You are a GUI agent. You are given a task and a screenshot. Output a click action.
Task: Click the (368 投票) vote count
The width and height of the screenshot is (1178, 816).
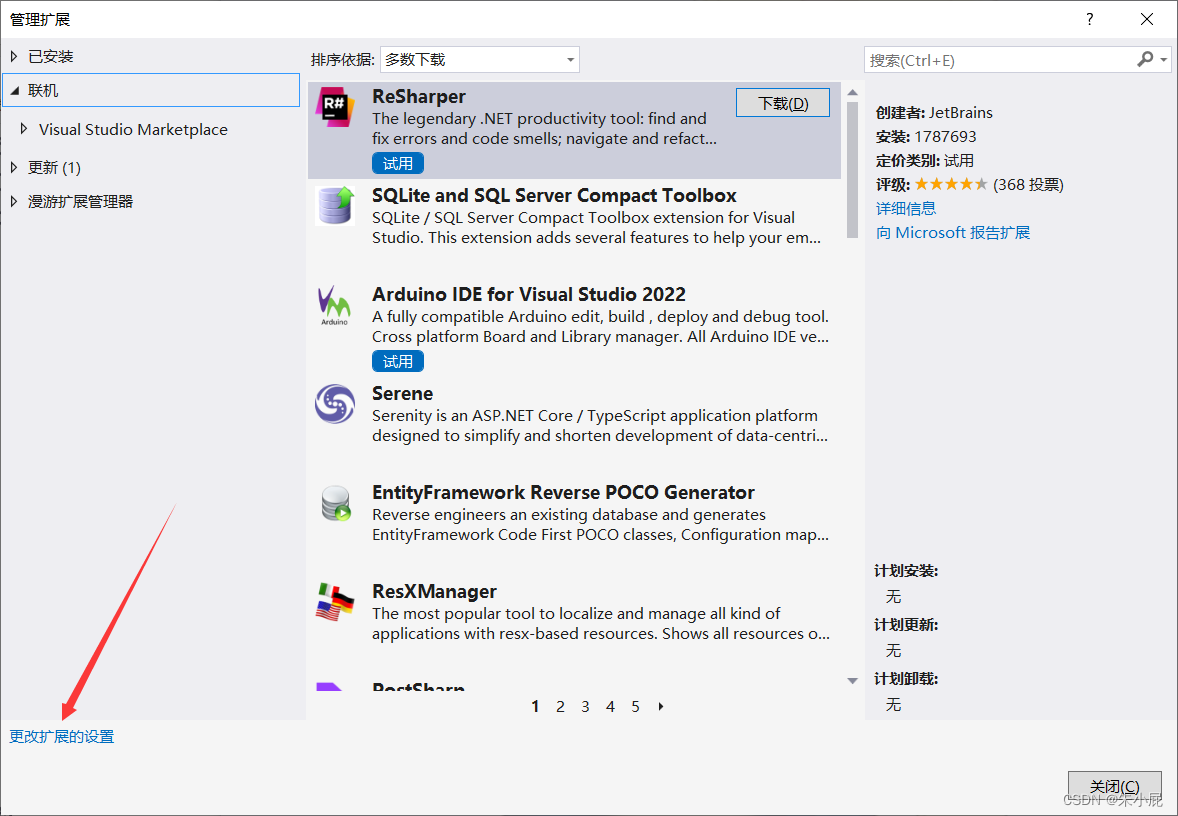pyautogui.click(x=1028, y=185)
